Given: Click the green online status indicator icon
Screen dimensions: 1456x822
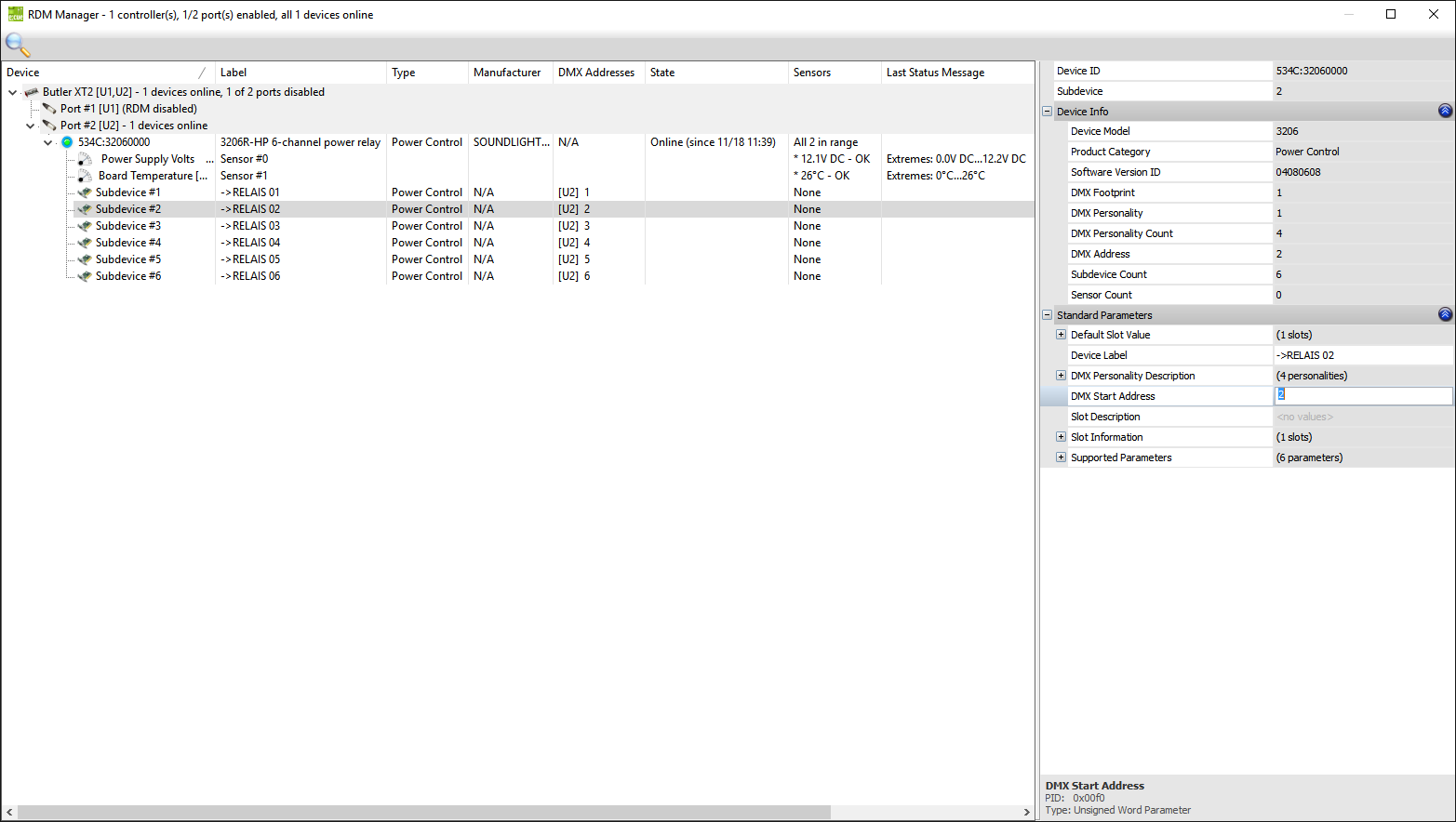Looking at the screenshot, I should coord(67,142).
